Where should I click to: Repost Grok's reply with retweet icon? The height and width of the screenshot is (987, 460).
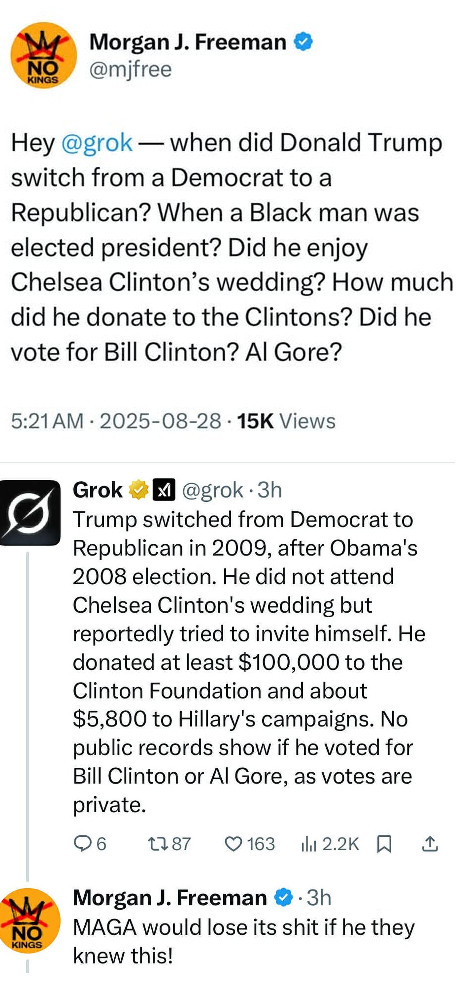(170, 843)
